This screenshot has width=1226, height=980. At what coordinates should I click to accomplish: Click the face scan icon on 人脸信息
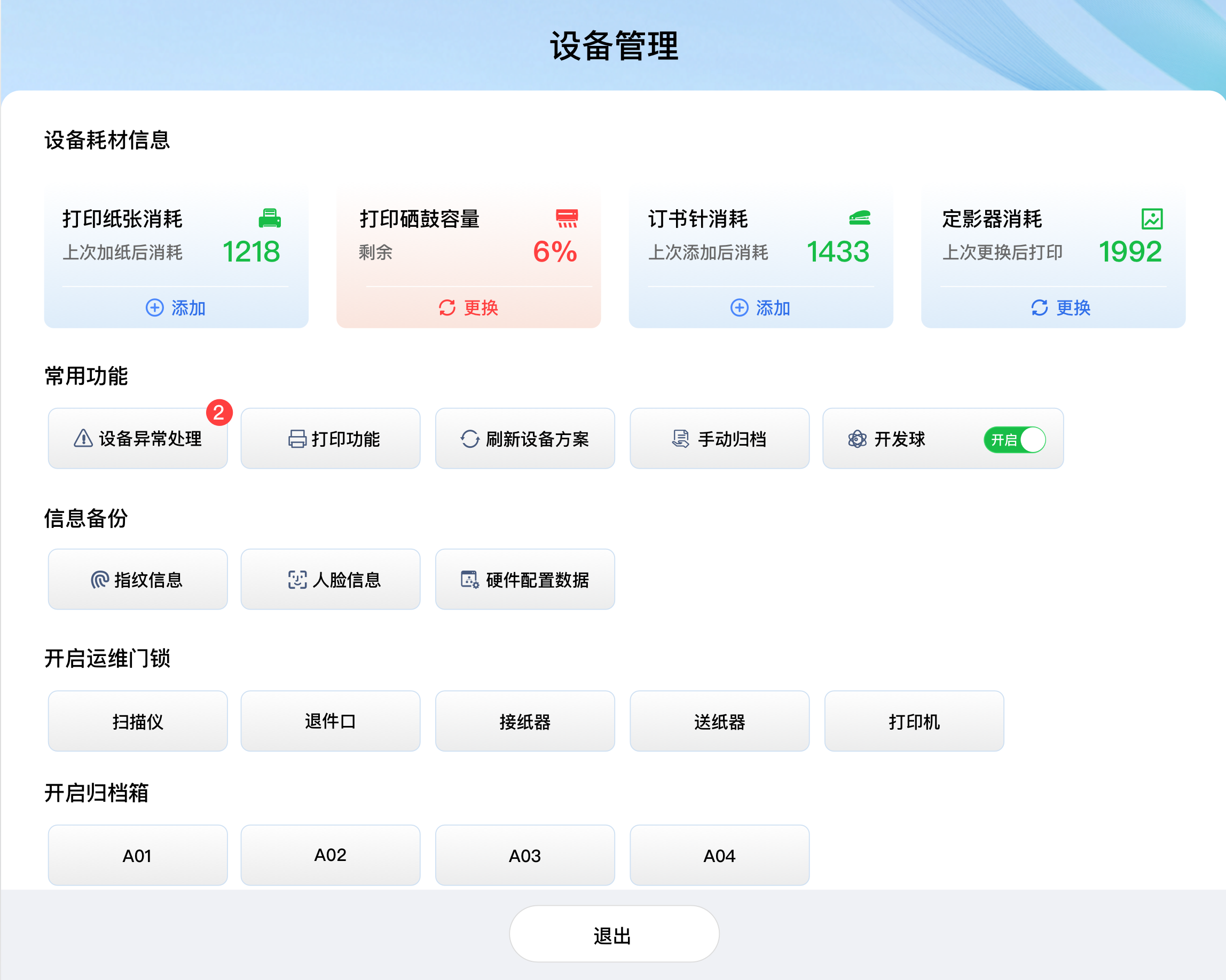[x=297, y=580]
